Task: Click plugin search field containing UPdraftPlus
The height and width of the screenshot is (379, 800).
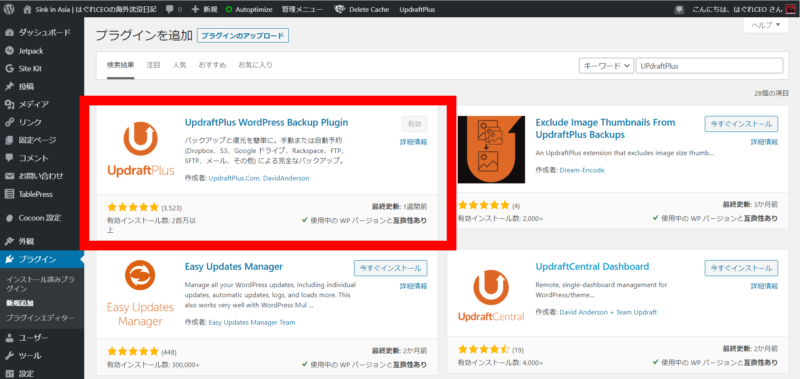Action: pyautogui.click(x=709, y=66)
